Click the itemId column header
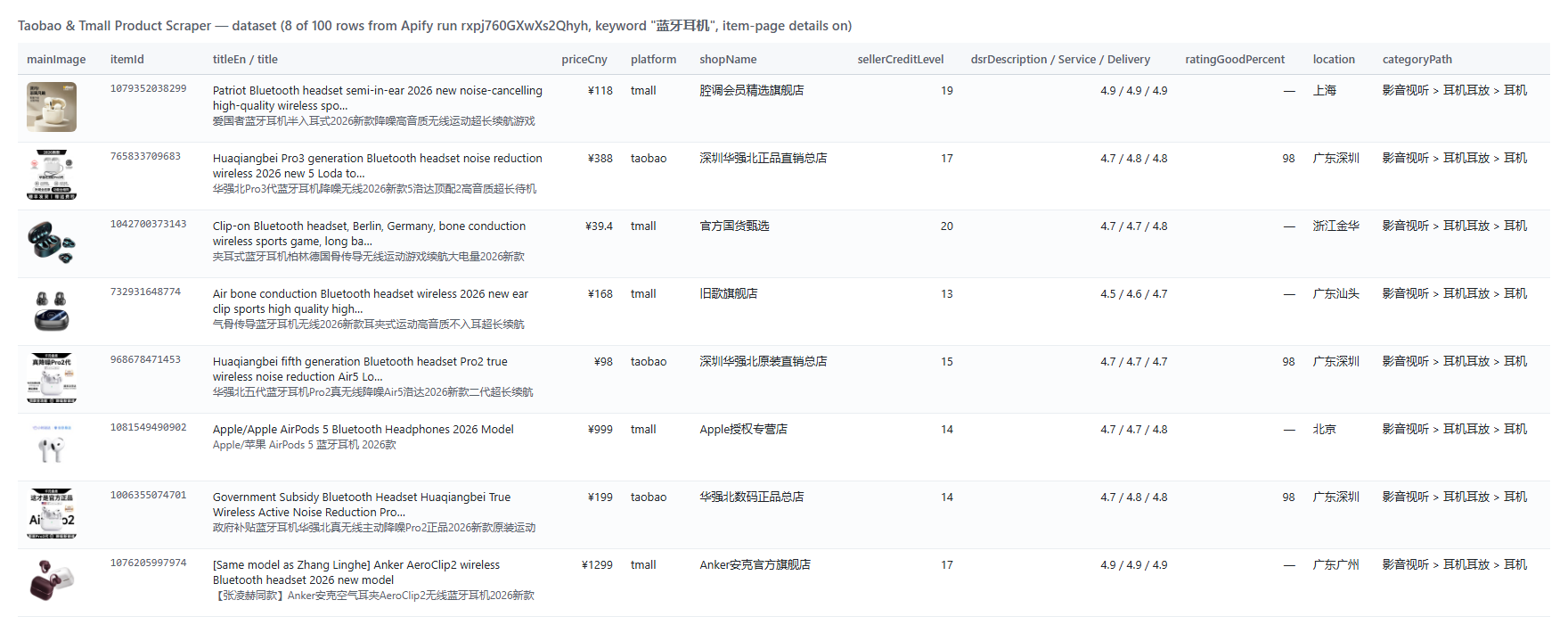The image size is (1568, 633). (127, 60)
